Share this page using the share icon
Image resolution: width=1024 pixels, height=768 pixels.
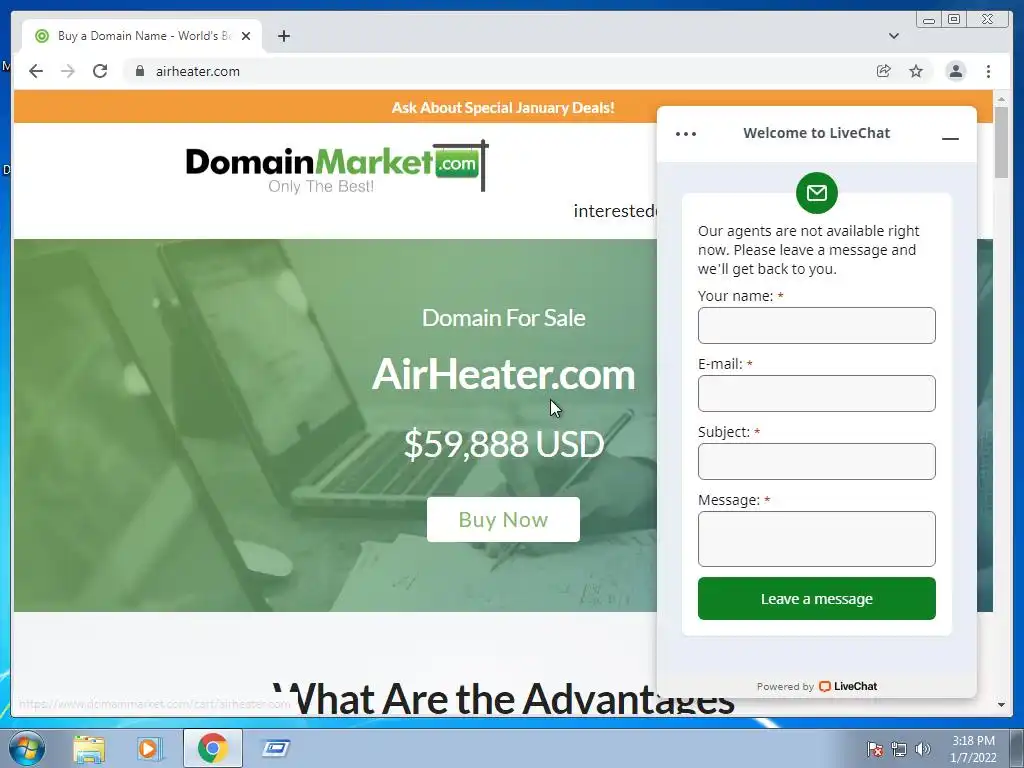click(884, 71)
